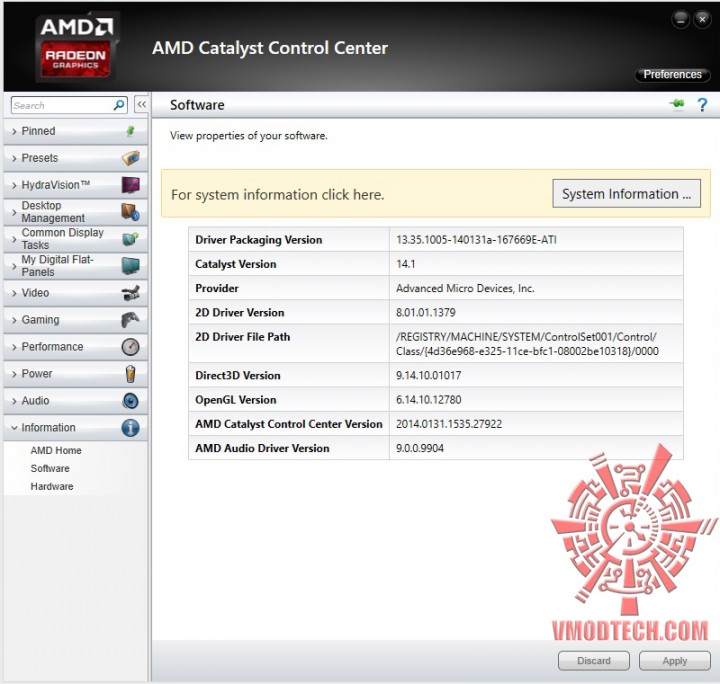The height and width of the screenshot is (684, 720).
Task: Click the Desktop Management icon
Action: coord(131,212)
